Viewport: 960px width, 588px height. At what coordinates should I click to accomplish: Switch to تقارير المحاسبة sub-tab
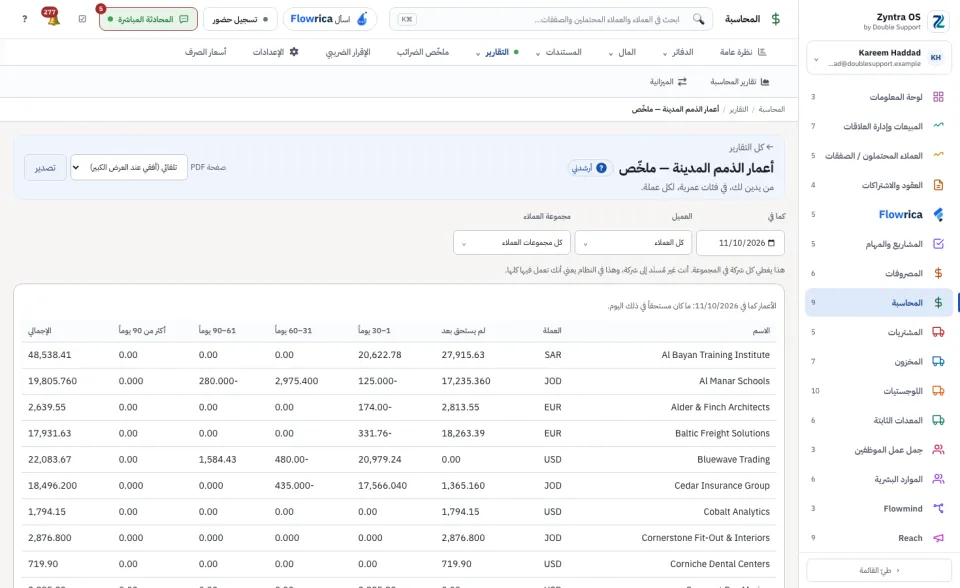point(740,81)
